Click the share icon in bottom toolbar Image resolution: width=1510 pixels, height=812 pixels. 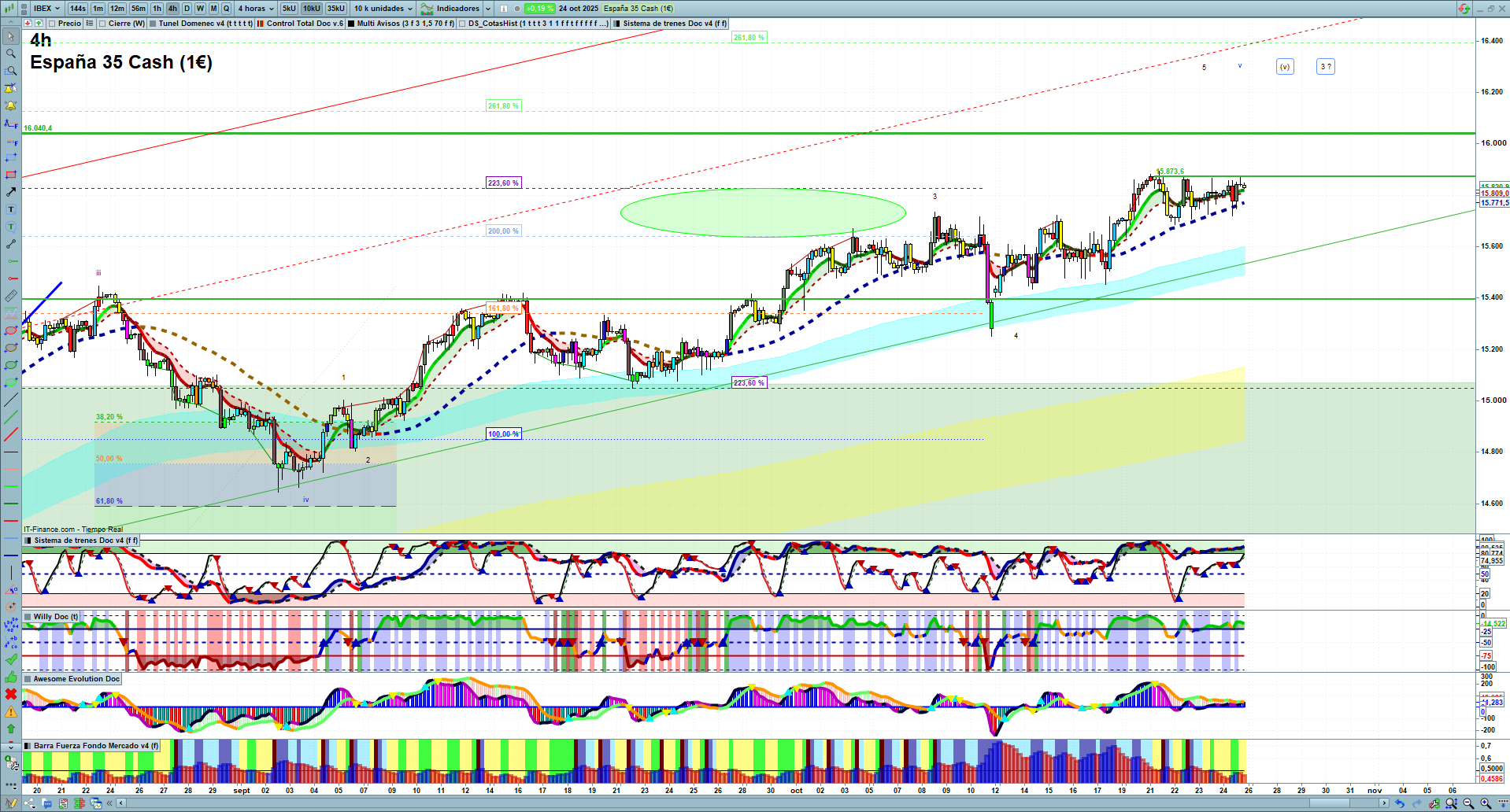coord(30,803)
